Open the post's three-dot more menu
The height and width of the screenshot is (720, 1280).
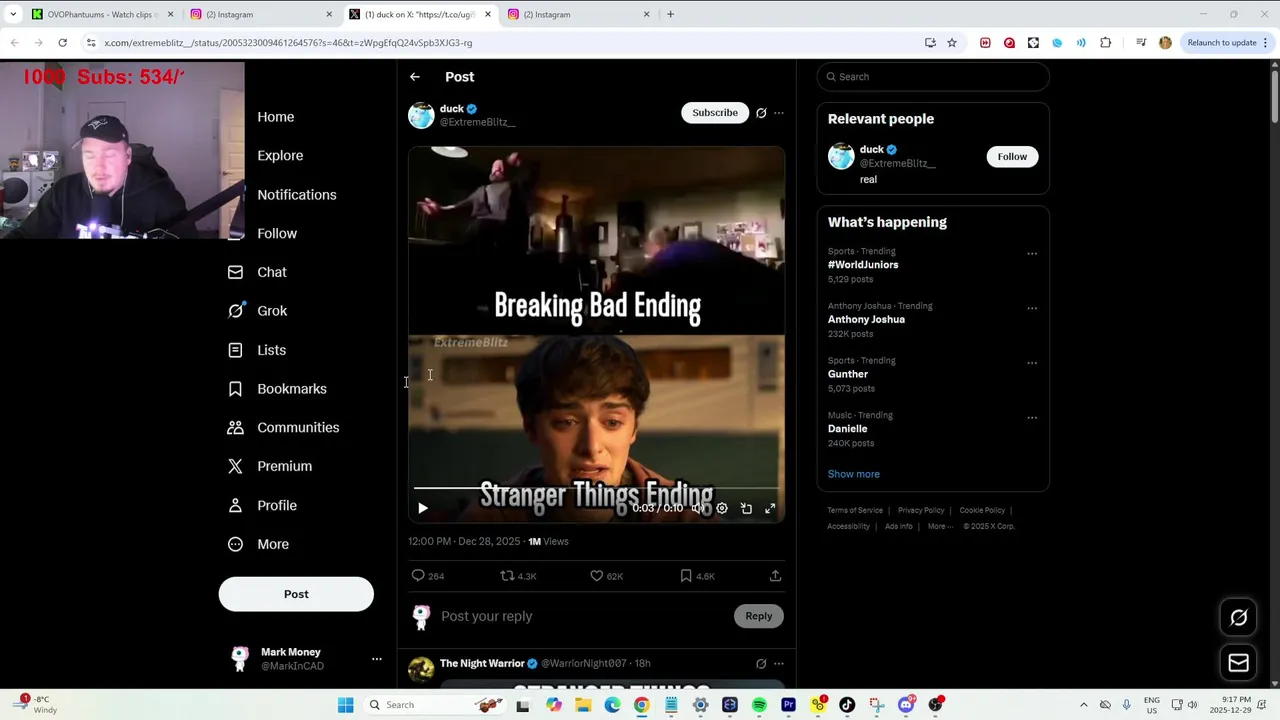point(779,113)
